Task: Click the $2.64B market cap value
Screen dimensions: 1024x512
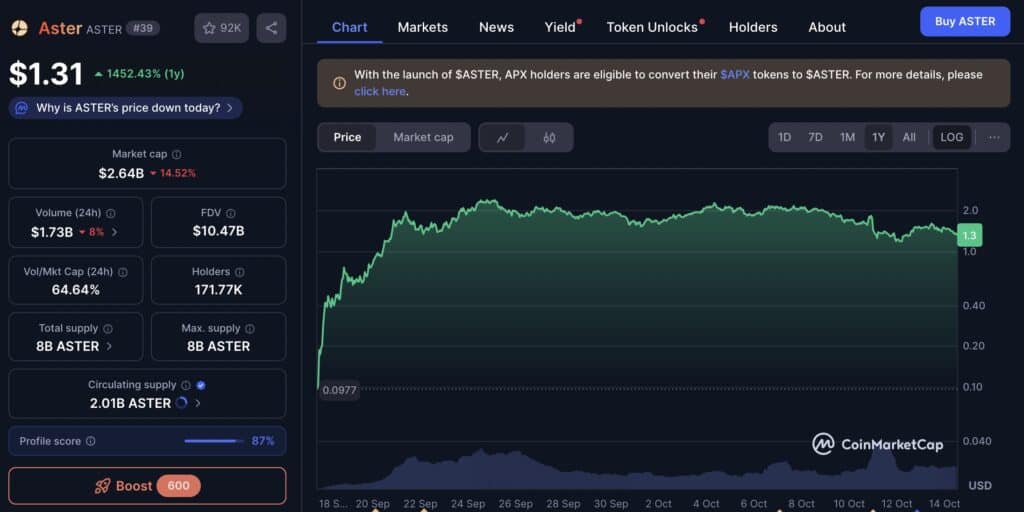Action: [121, 173]
